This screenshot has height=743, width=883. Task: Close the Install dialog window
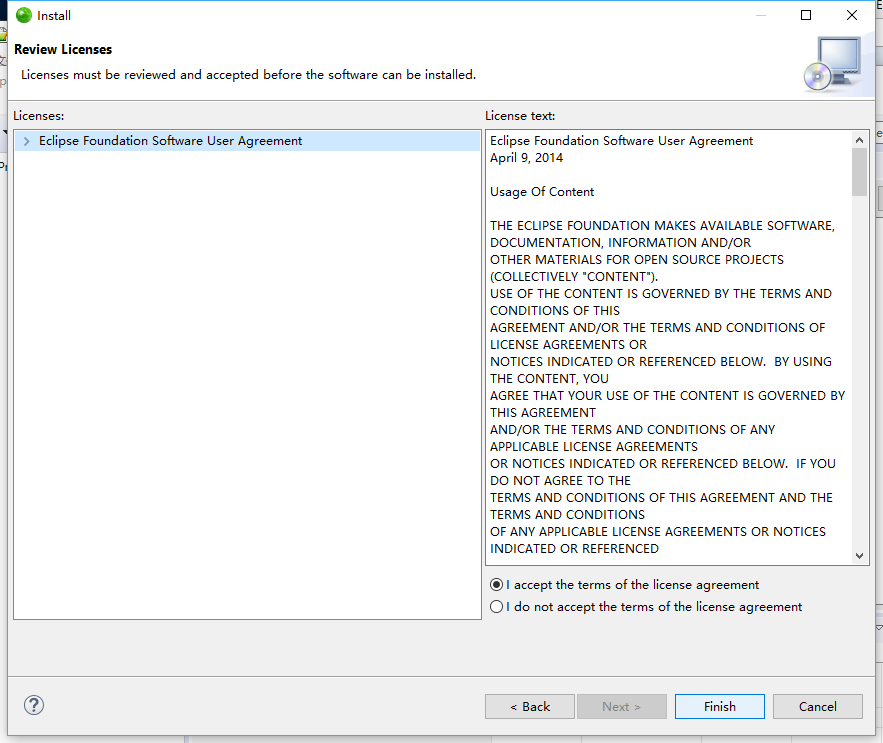click(852, 15)
